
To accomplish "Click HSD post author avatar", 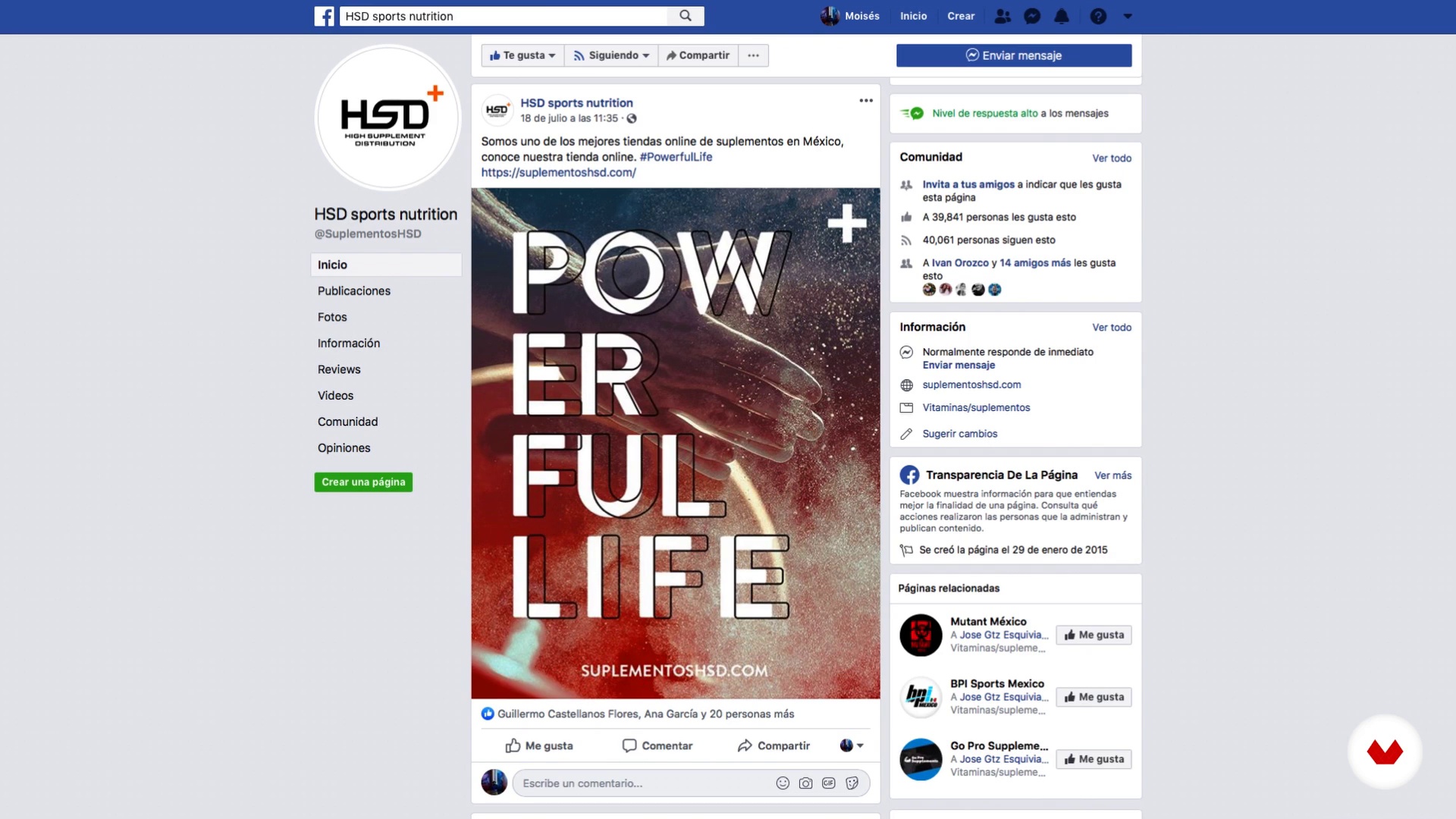I will [497, 110].
